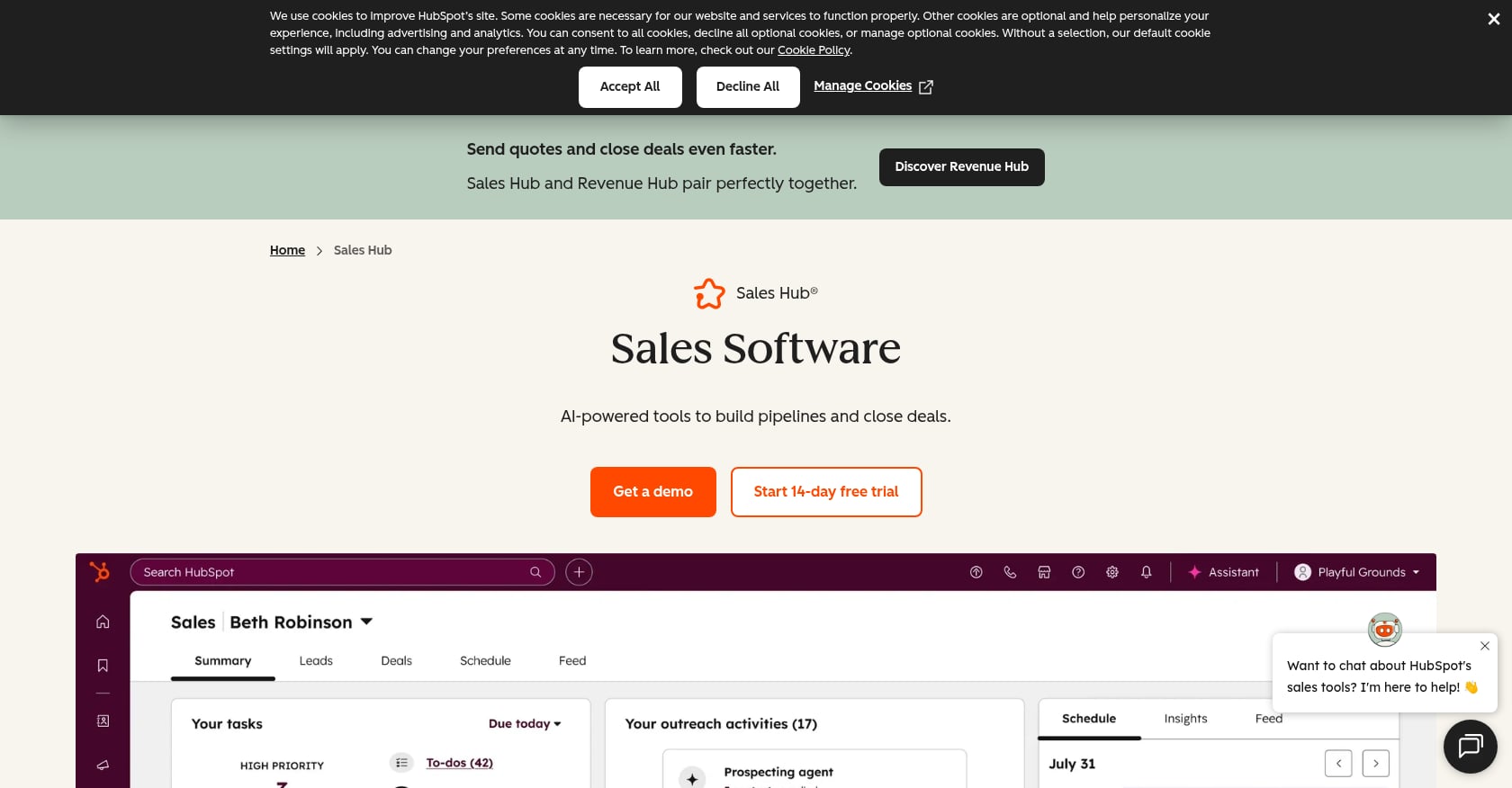This screenshot has height=788, width=1512.
Task: Switch to the Schedule tab under Sales
Action: [485, 661]
